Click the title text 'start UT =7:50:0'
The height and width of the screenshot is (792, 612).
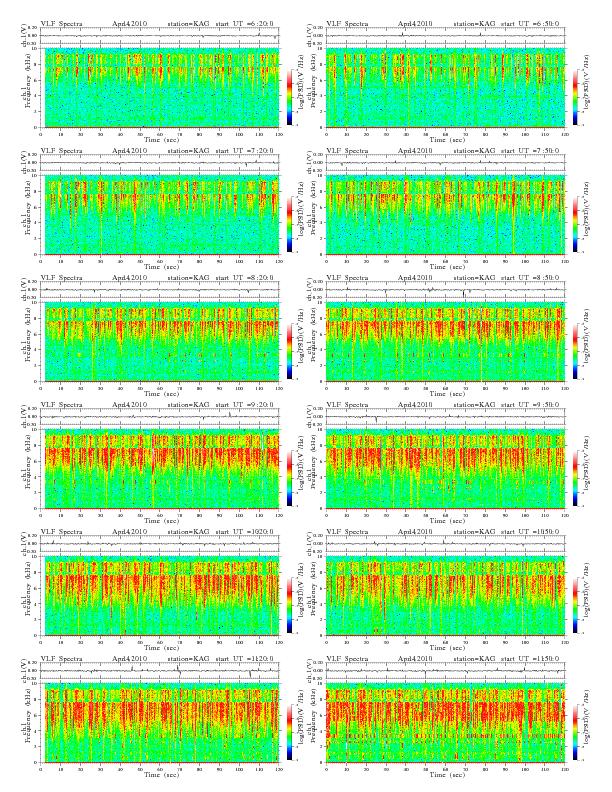[x=531, y=151]
